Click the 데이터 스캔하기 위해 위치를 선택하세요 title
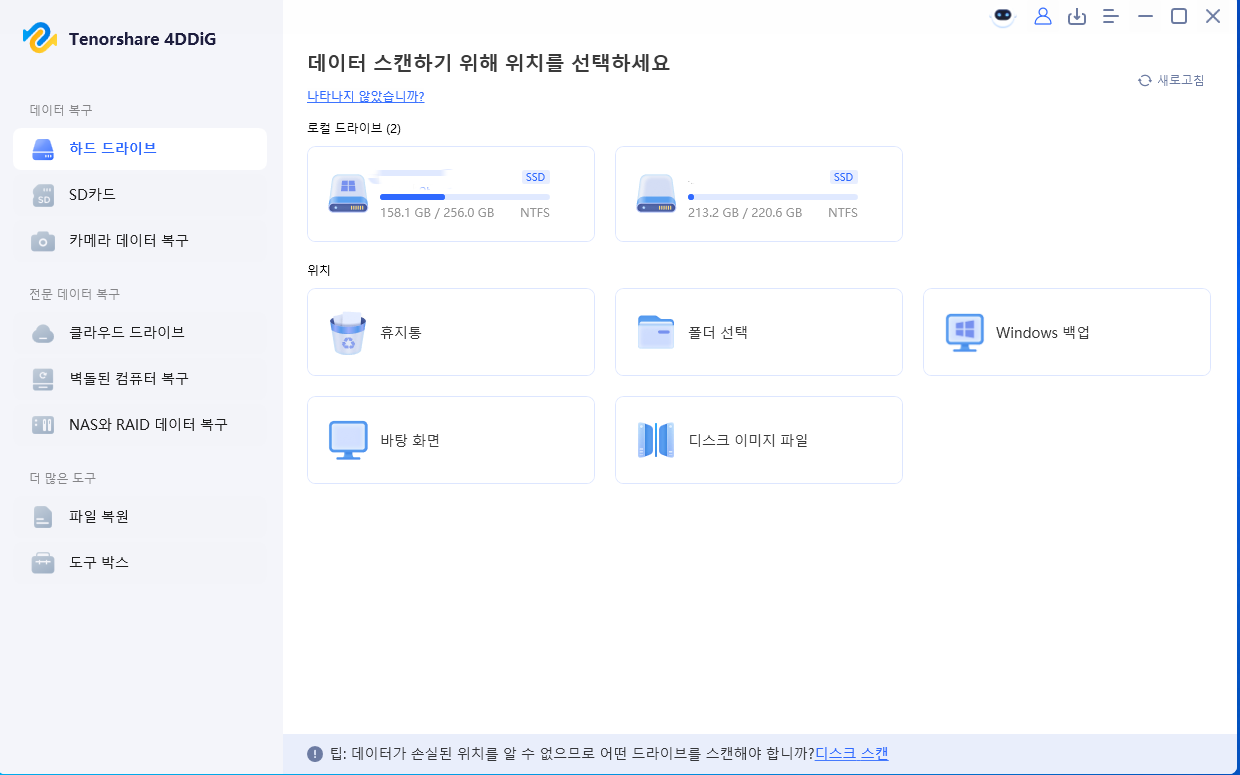The image size is (1240, 775). (488, 63)
